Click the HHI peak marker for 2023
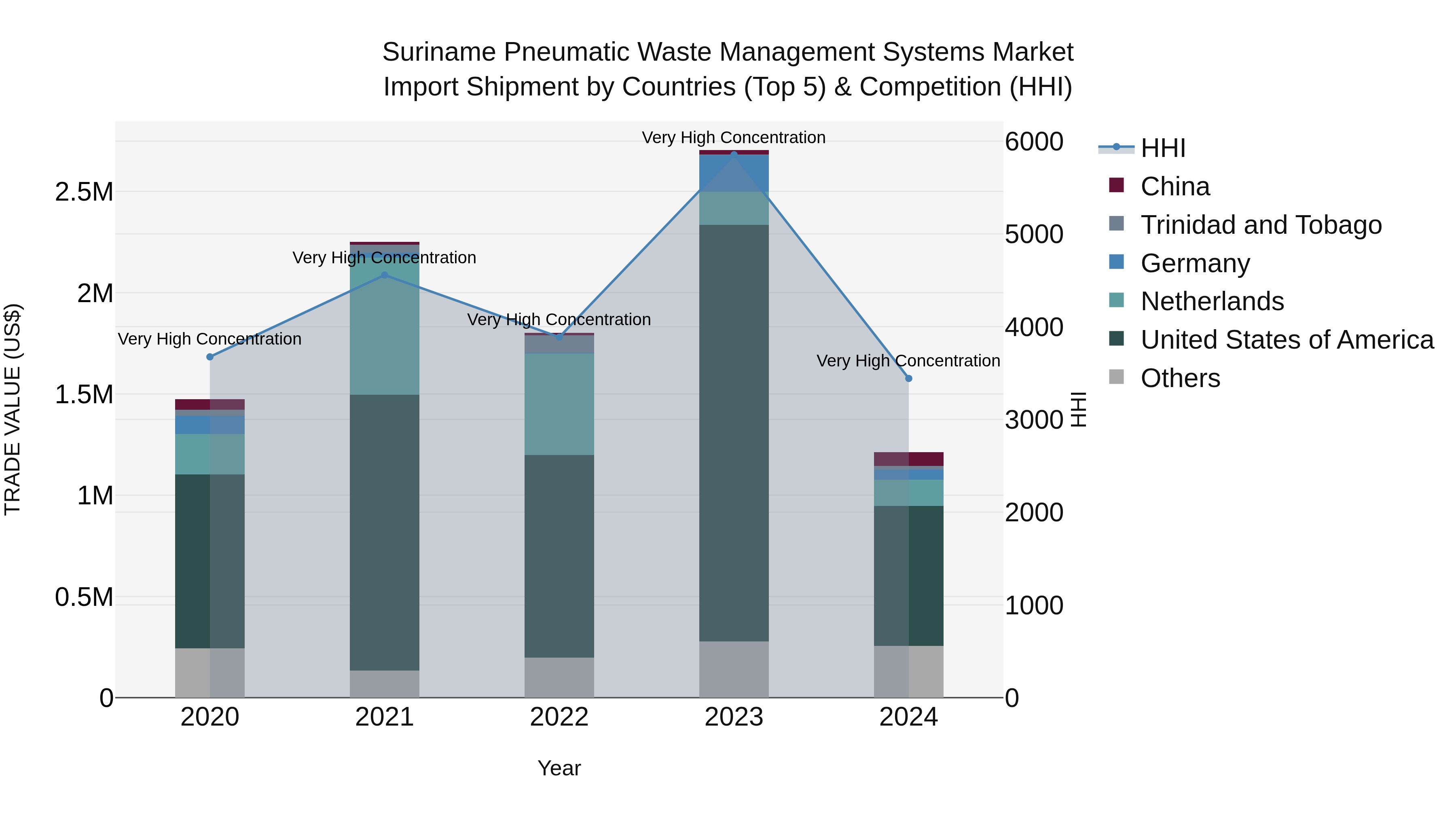 pos(734,154)
